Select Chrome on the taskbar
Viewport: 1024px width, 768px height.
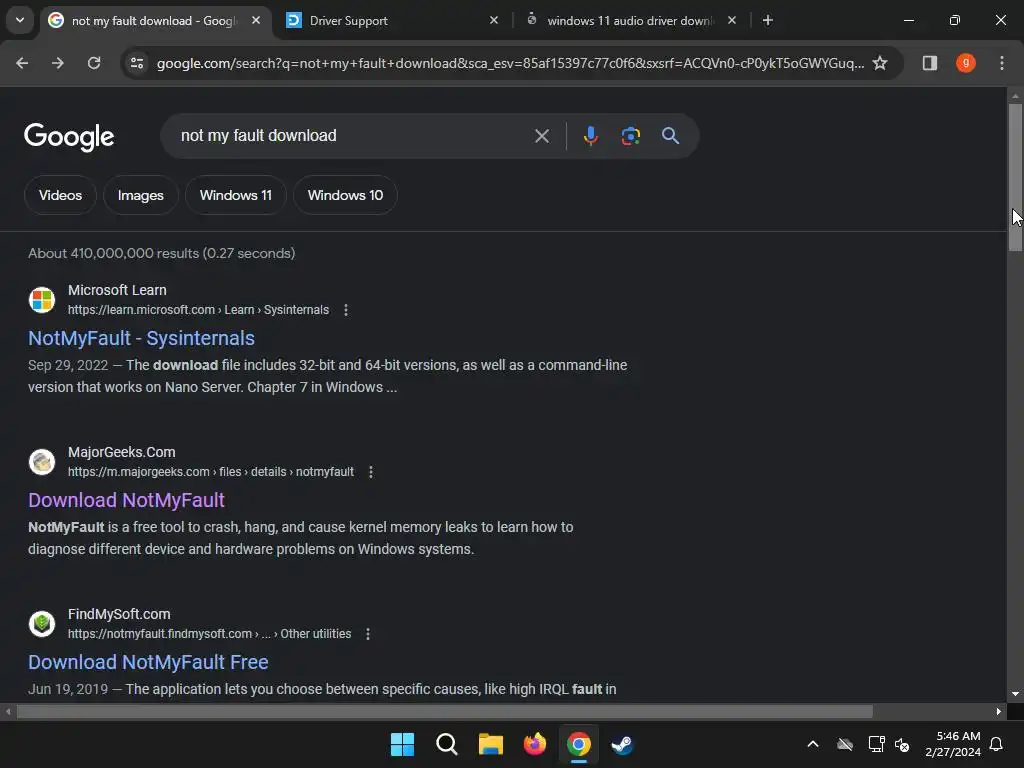pyautogui.click(x=579, y=744)
